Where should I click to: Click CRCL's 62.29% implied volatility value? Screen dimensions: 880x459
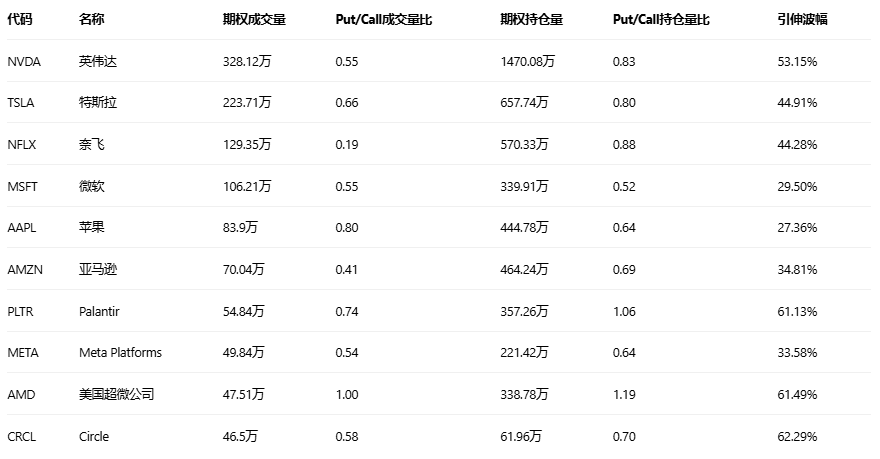tap(797, 436)
